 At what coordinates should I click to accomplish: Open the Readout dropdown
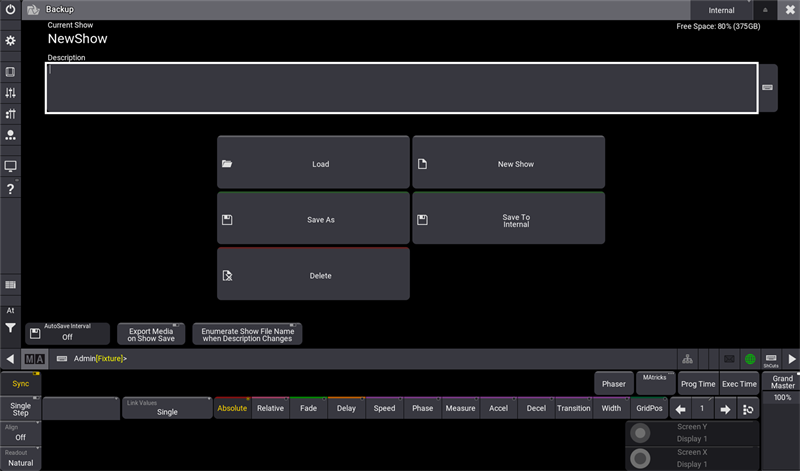tap(20, 458)
